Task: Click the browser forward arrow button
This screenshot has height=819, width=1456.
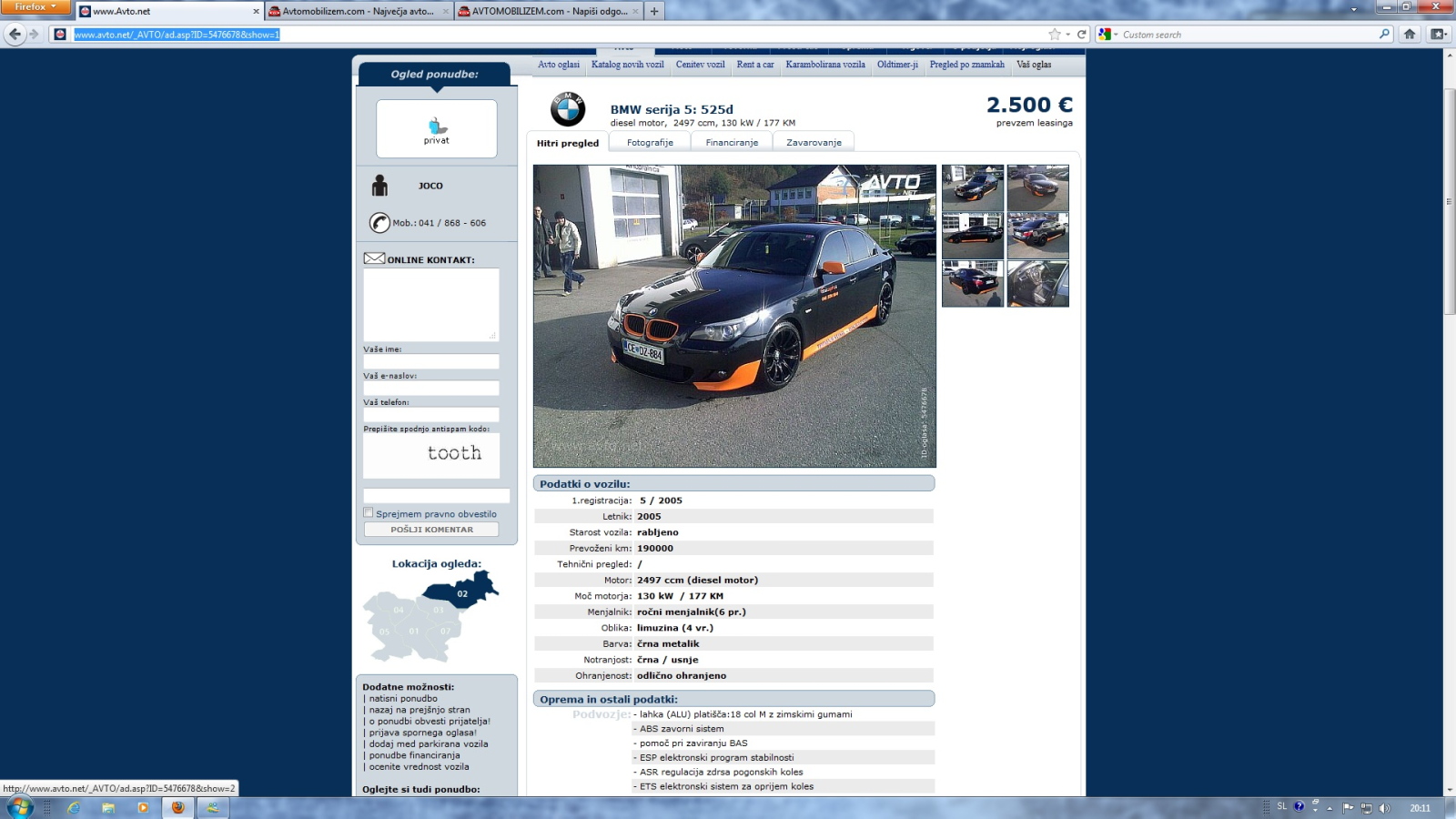Action: pyautogui.click(x=34, y=34)
